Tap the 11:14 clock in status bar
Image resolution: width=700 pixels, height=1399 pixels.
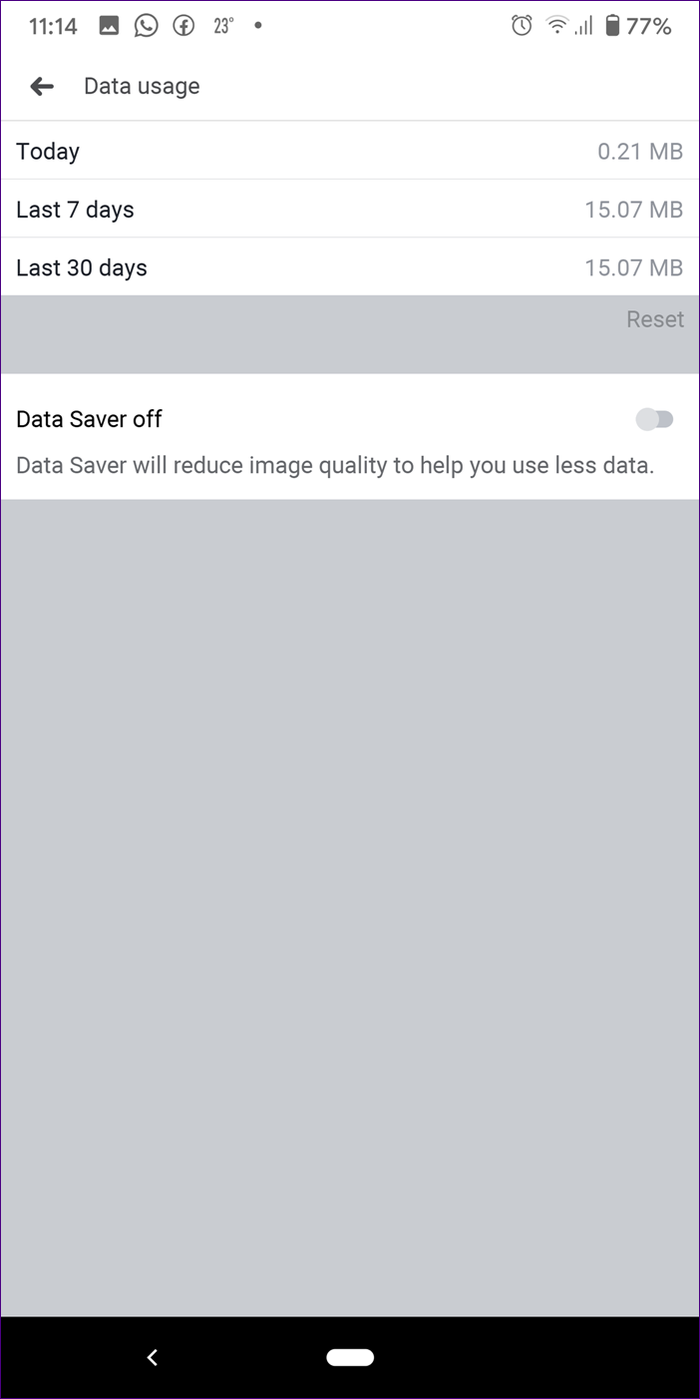pos(53,26)
